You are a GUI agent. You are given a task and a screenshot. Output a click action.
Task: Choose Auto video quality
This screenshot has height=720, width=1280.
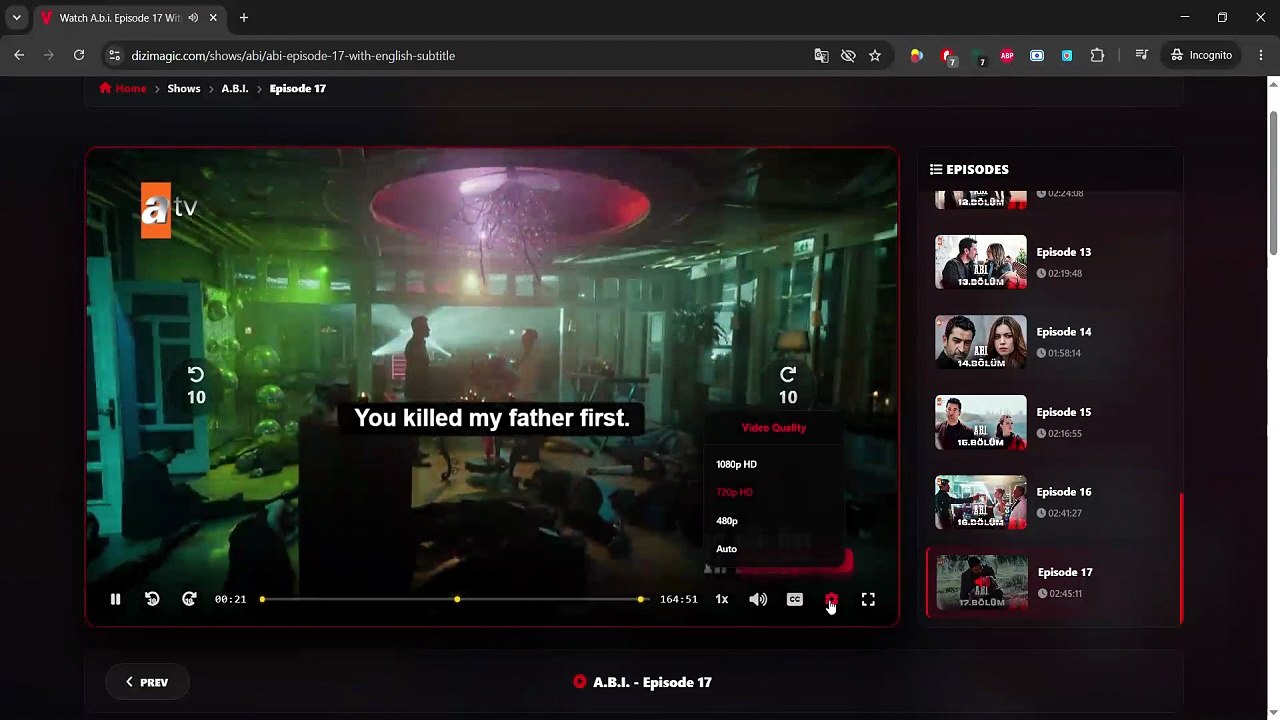point(726,549)
